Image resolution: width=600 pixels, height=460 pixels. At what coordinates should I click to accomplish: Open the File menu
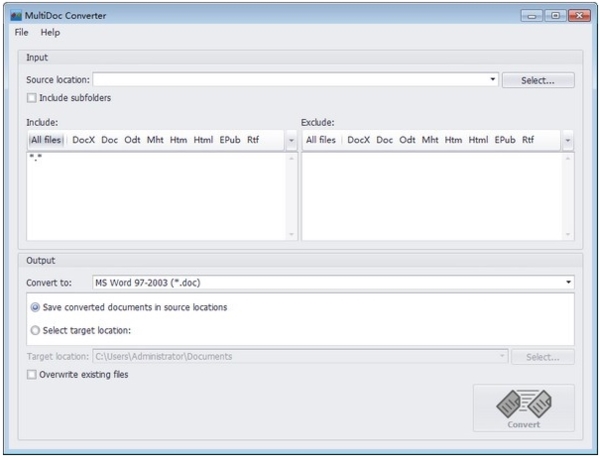[x=21, y=33]
